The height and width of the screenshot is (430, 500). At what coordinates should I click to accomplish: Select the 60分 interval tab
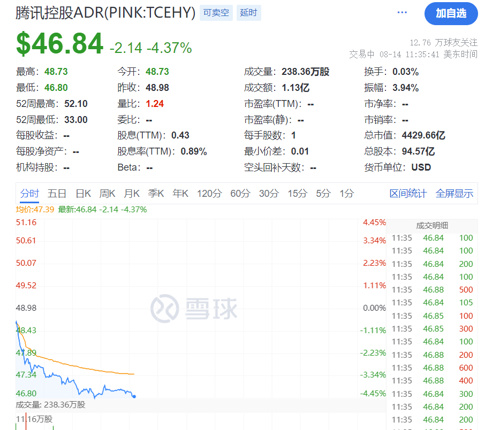pos(240,193)
